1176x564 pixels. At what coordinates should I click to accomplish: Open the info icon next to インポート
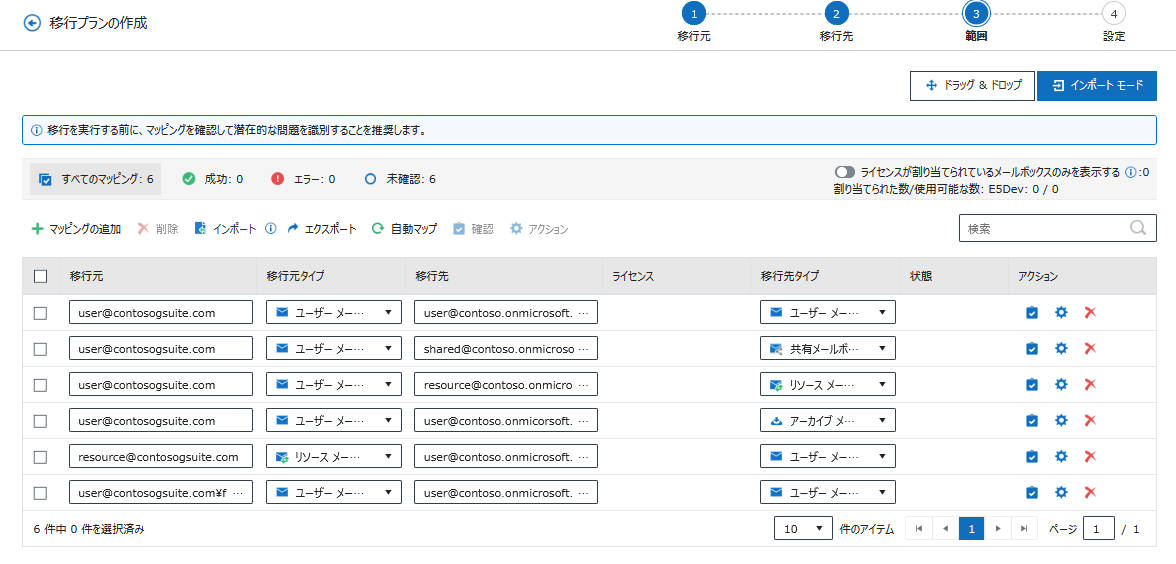click(x=272, y=229)
